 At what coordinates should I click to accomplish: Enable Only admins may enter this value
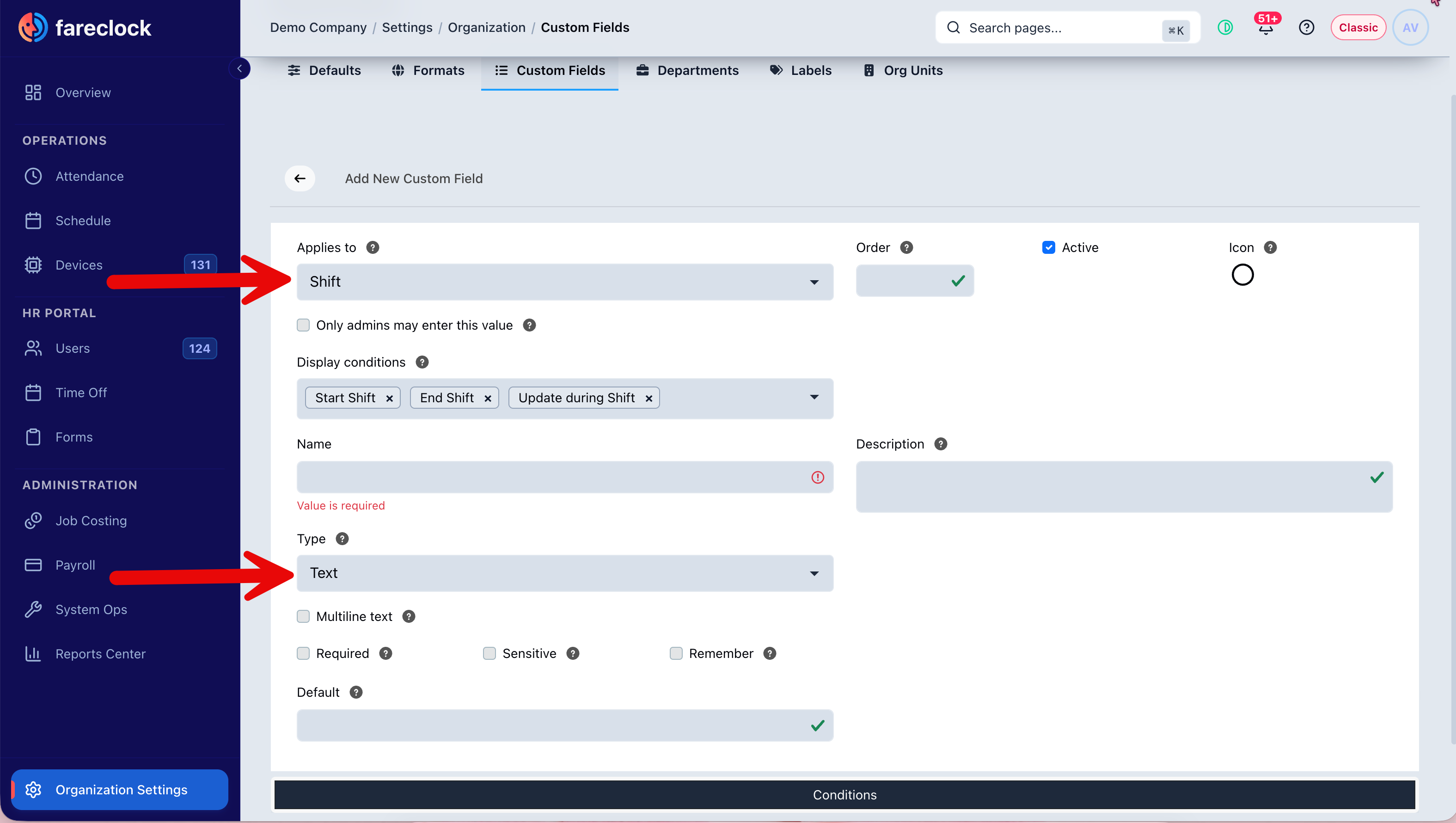point(304,325)
